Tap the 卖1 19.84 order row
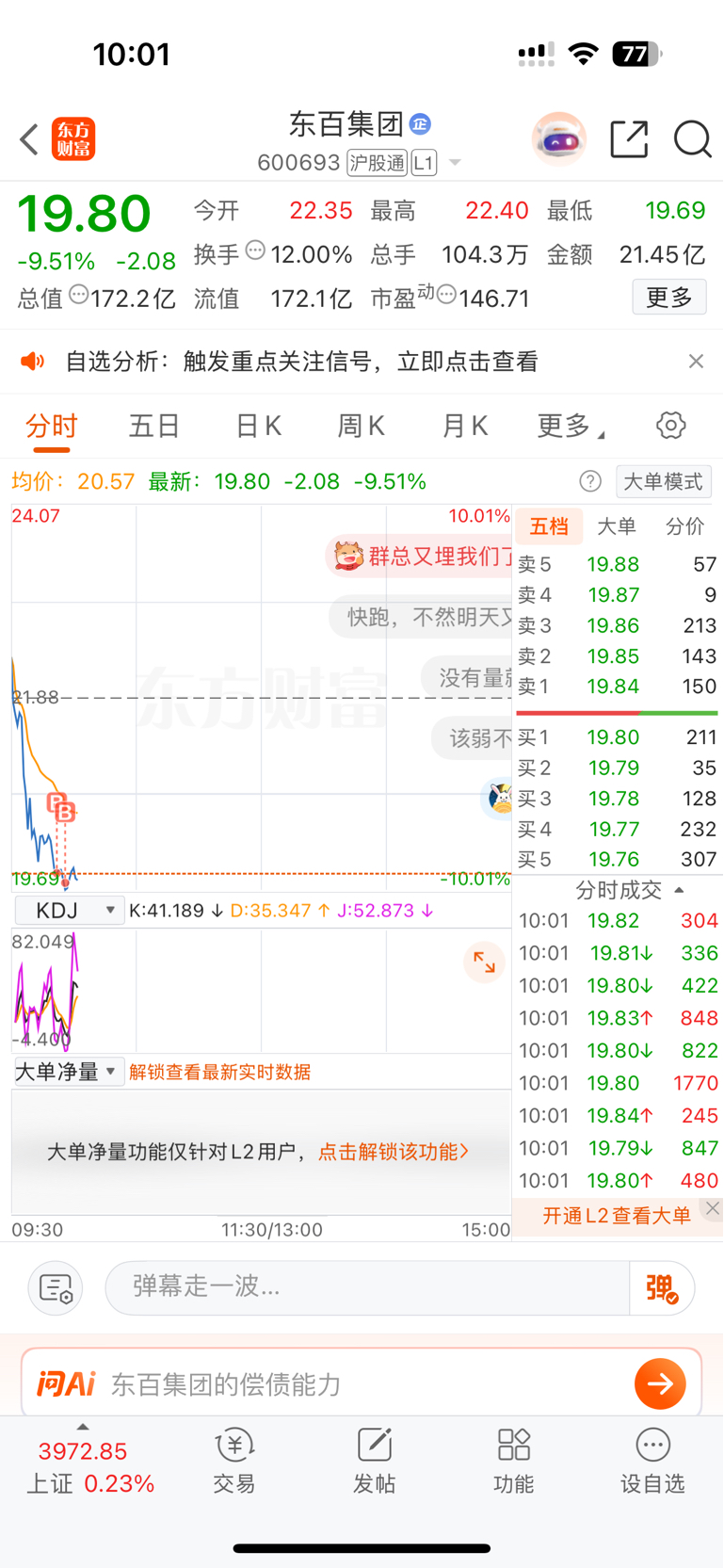Screen dimensions: 724x1568 pyautogui.click(x=618, y=687)
